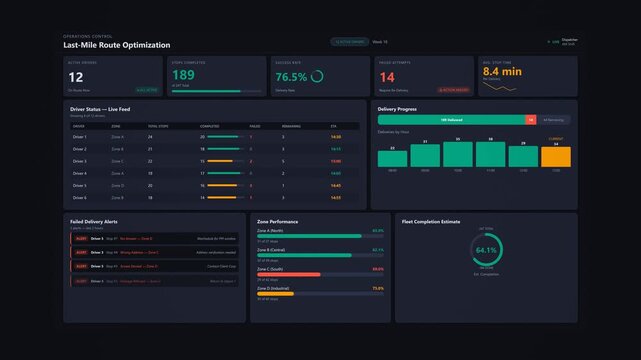641x360 pixels.
Task: Click the 12 active drivers value
Action: point(76,77)
